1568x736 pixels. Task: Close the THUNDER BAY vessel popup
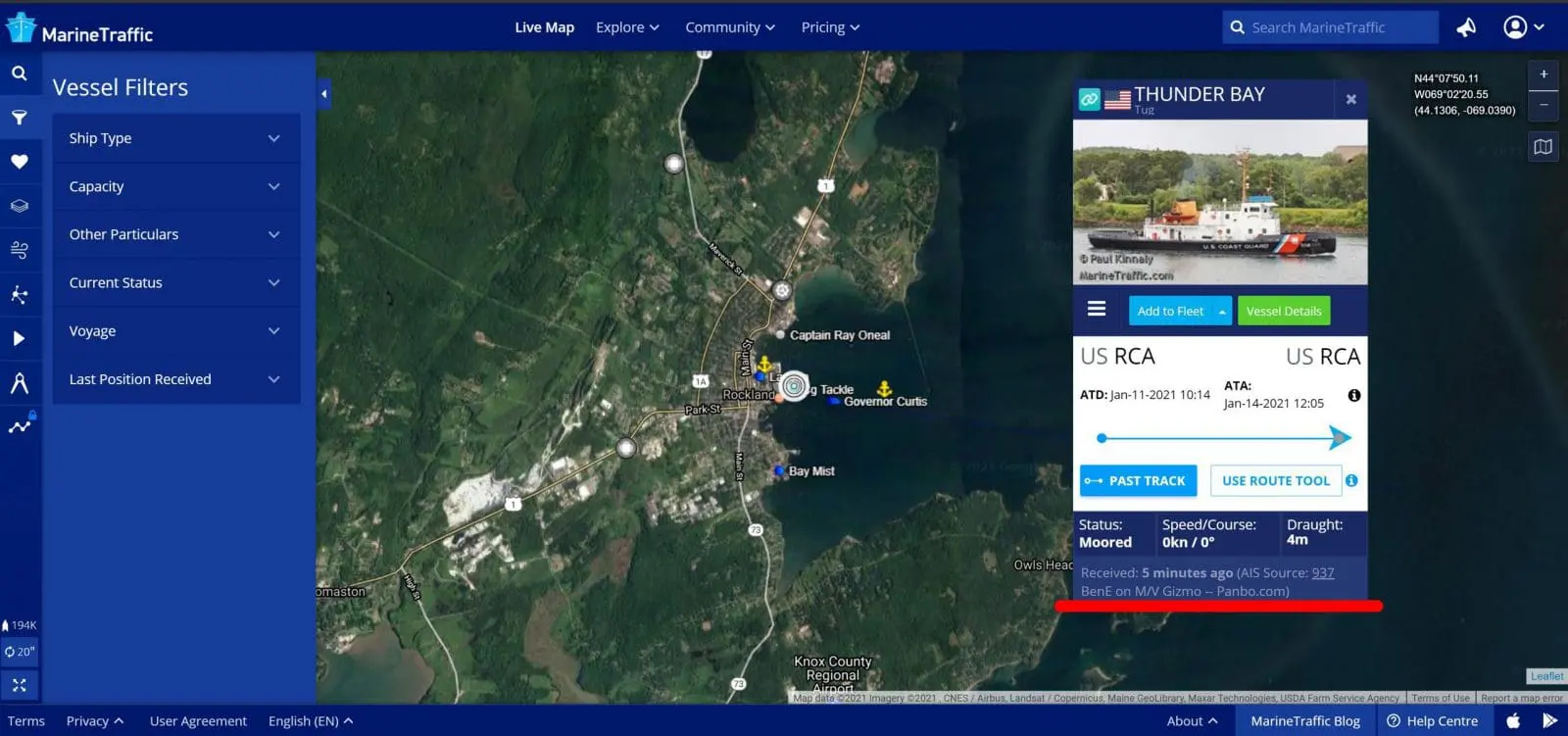pos(1351,99)
